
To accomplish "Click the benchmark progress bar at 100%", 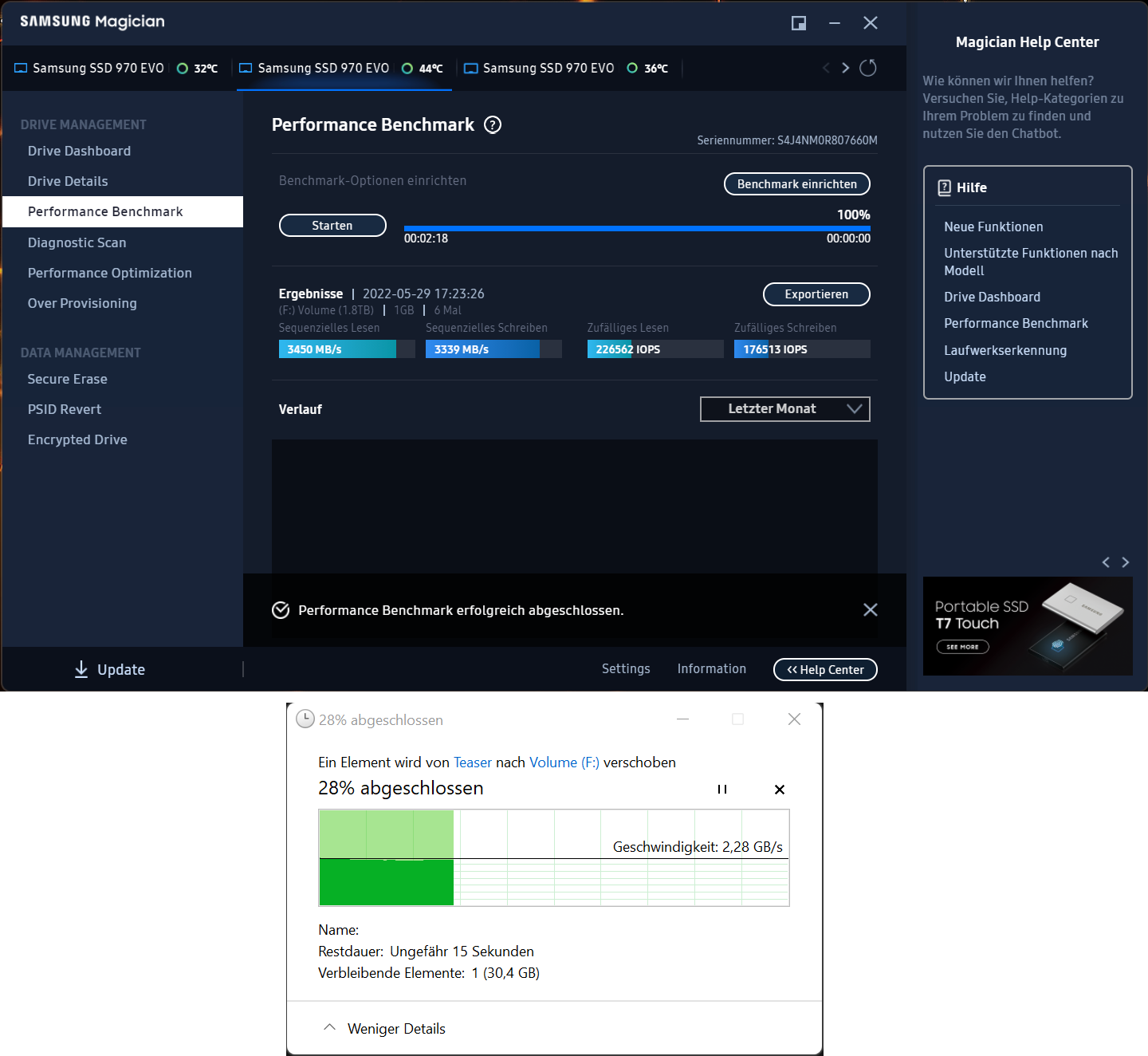I will tap(637, 229).
